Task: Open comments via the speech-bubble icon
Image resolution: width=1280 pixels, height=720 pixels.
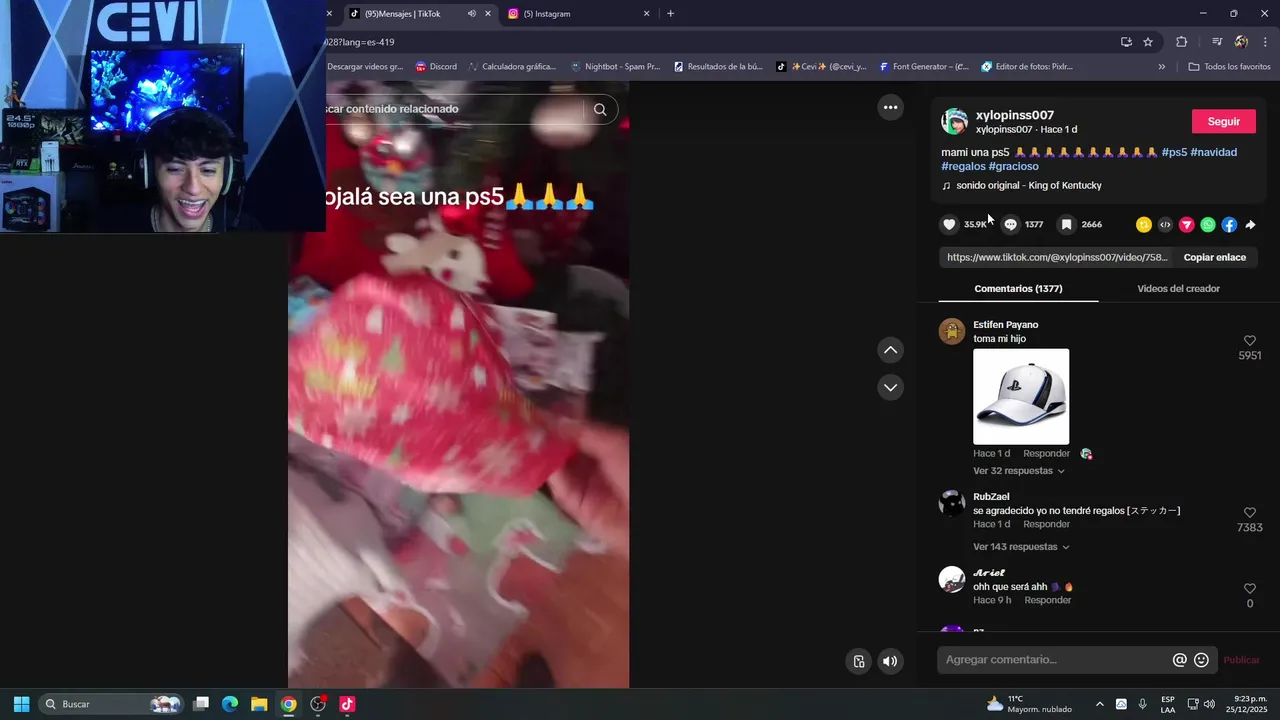Action: 1010,225
